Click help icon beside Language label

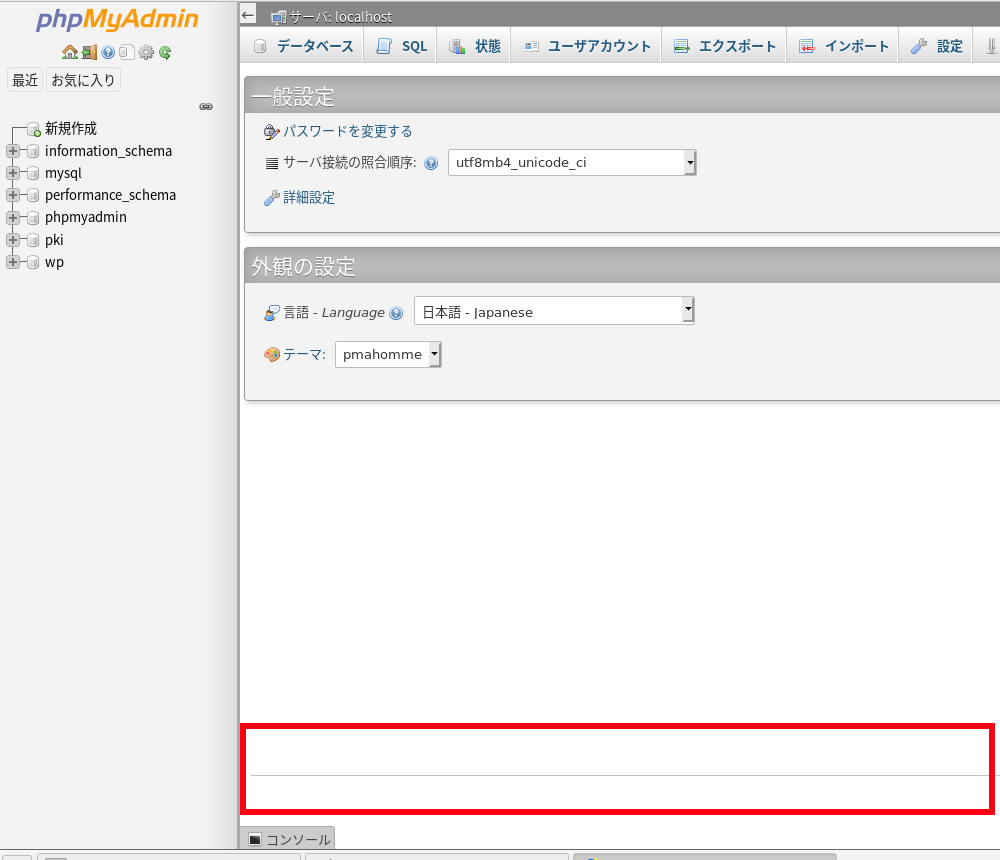(x=396, y=313)
